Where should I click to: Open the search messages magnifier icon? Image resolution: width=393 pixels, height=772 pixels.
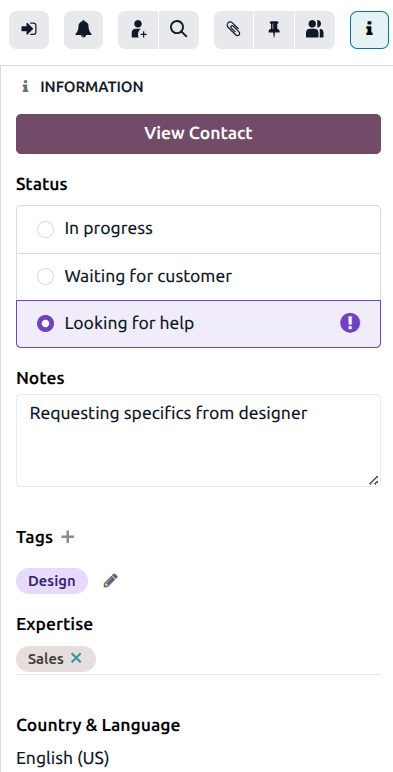(x=179, y=30)
